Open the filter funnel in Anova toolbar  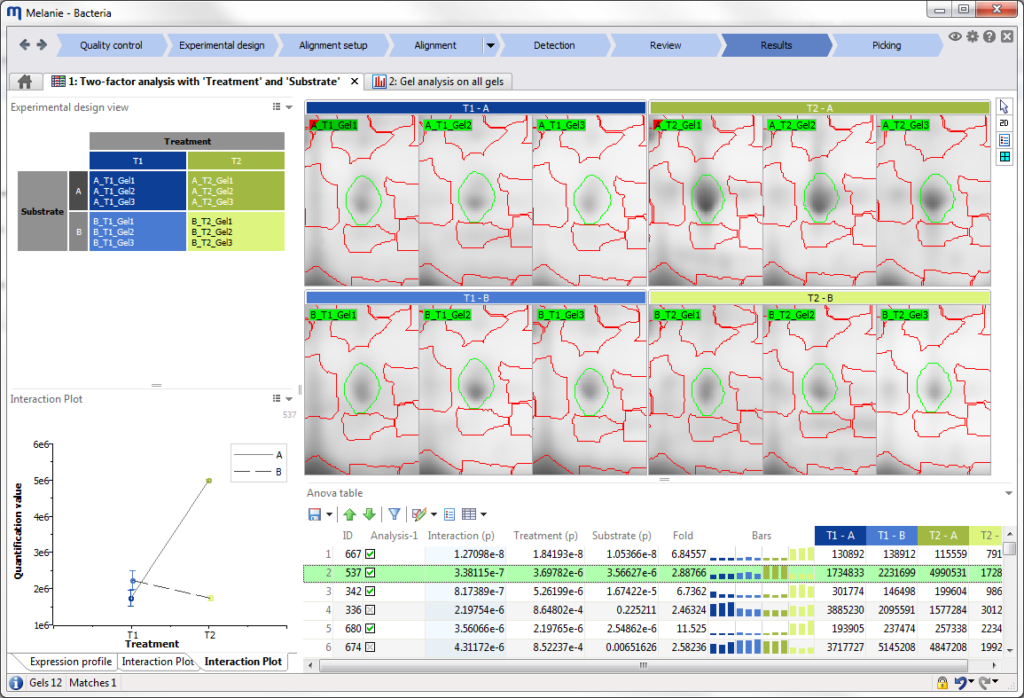pos(394,515)
